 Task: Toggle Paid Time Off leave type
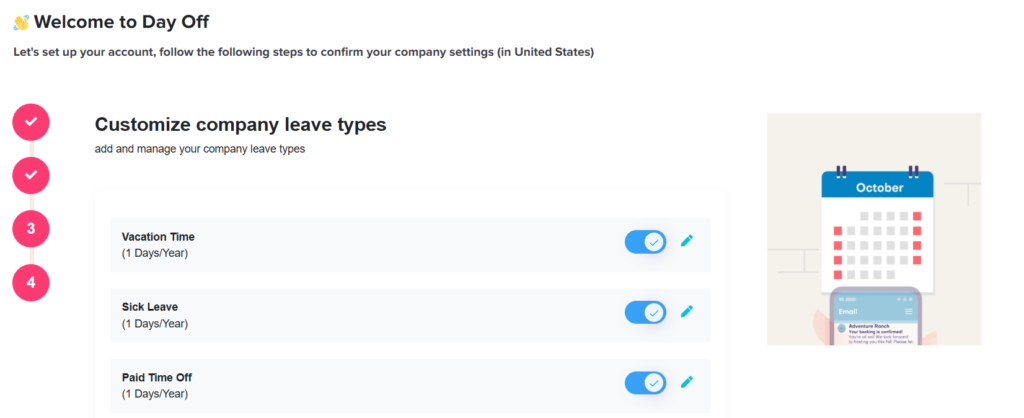coord(645,382)
